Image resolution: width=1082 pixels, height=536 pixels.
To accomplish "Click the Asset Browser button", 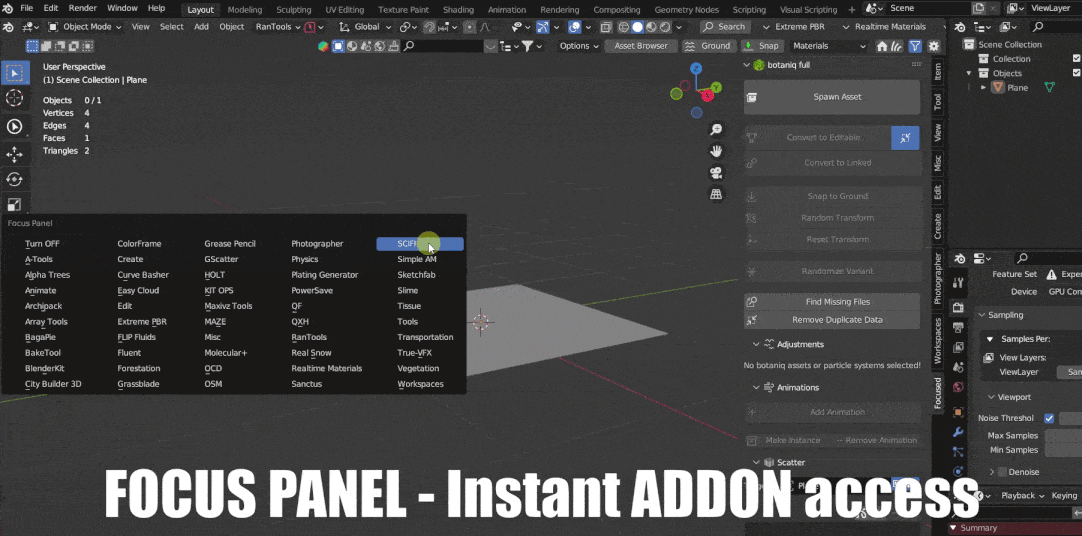I will 641,46.
